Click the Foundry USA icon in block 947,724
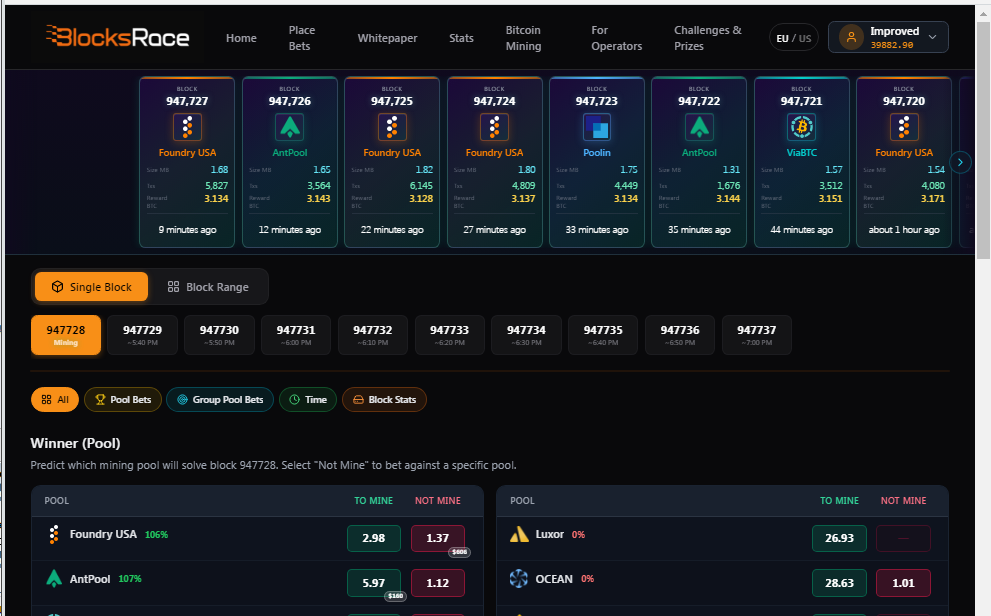 point(494,127)
